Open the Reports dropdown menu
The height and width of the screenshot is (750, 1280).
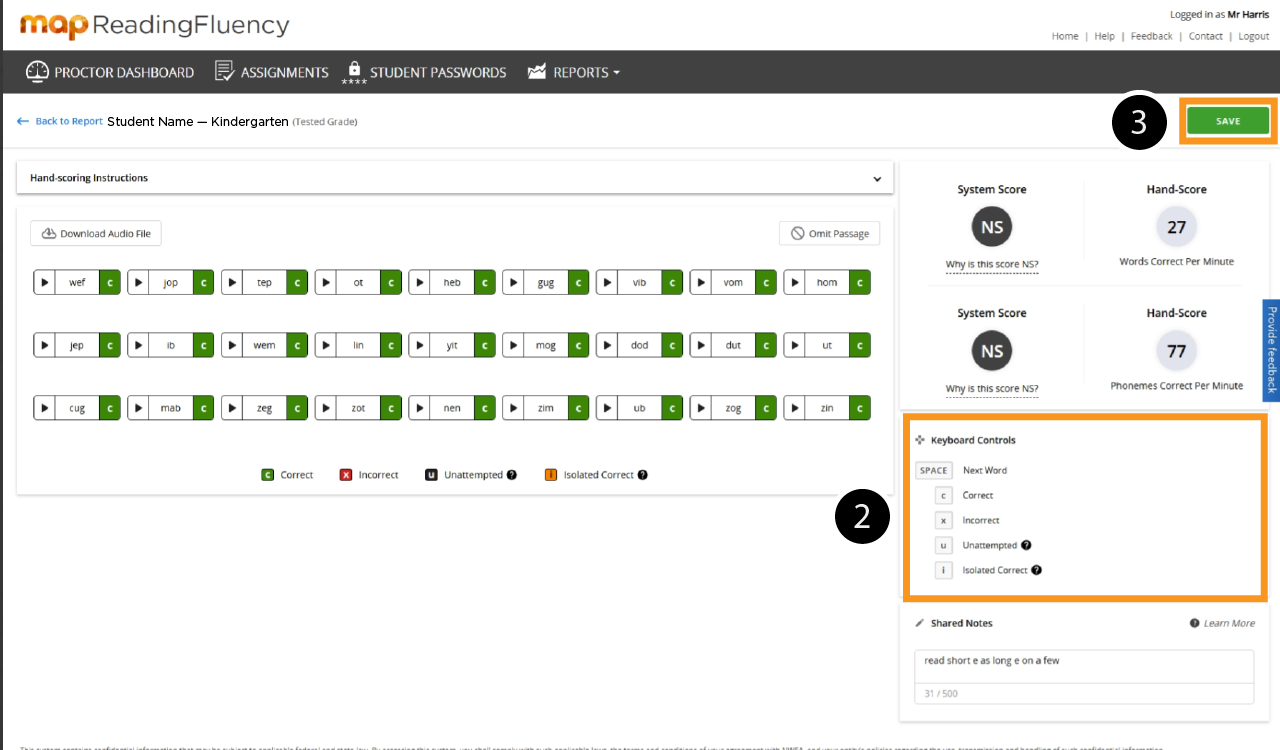[x=574, y=72]
